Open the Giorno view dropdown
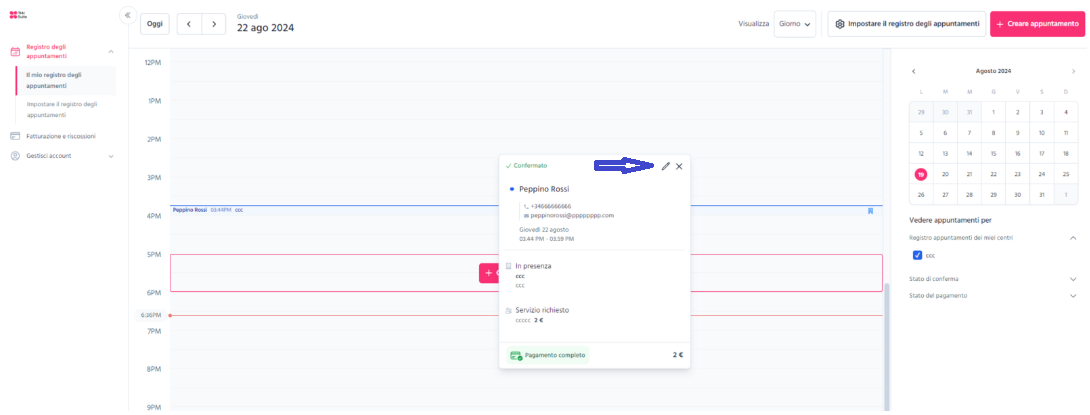1090x415 pixels. point(795,24)
